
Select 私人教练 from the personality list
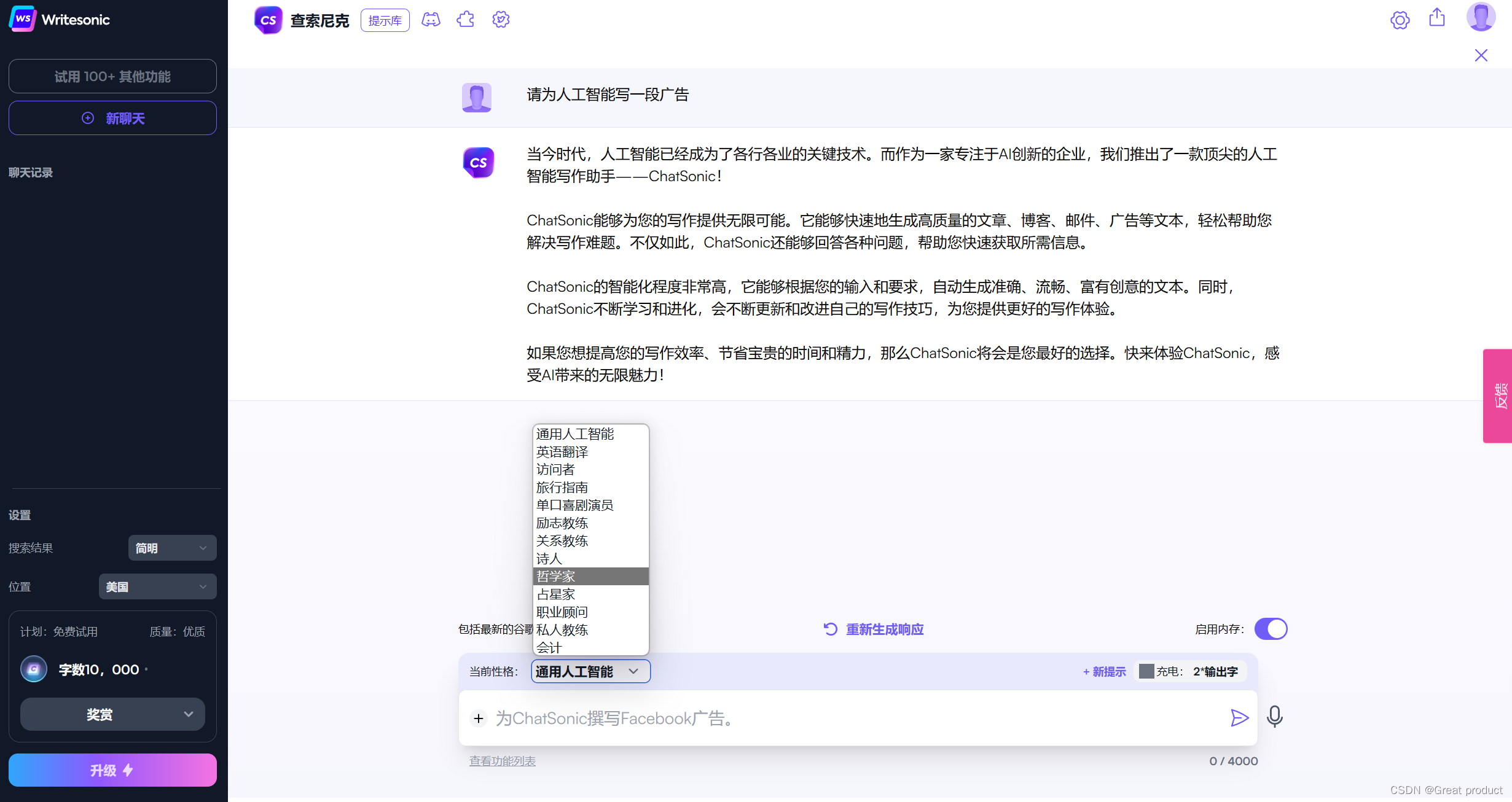(590, 630)
